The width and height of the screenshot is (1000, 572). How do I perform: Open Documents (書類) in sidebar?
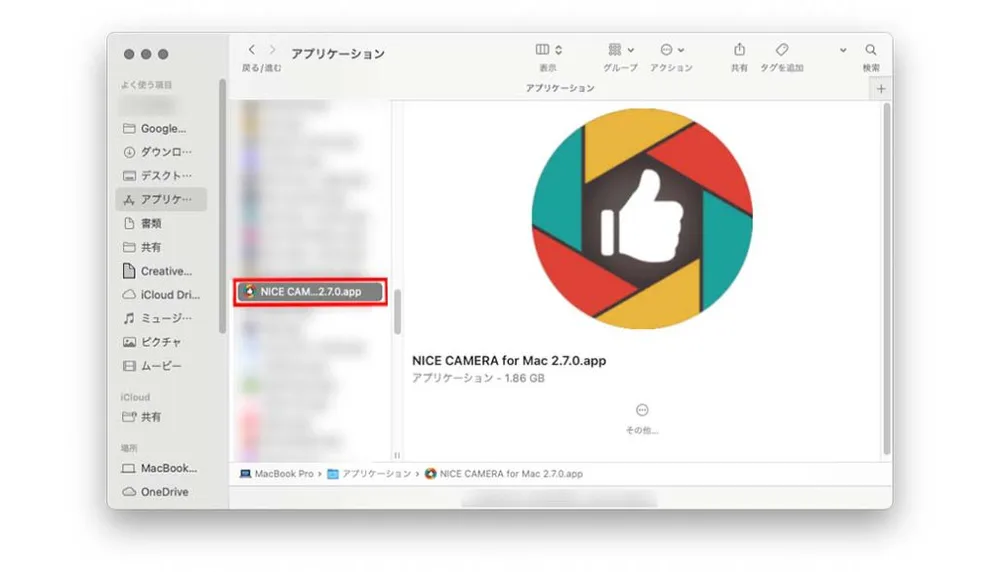coord(163,223)
